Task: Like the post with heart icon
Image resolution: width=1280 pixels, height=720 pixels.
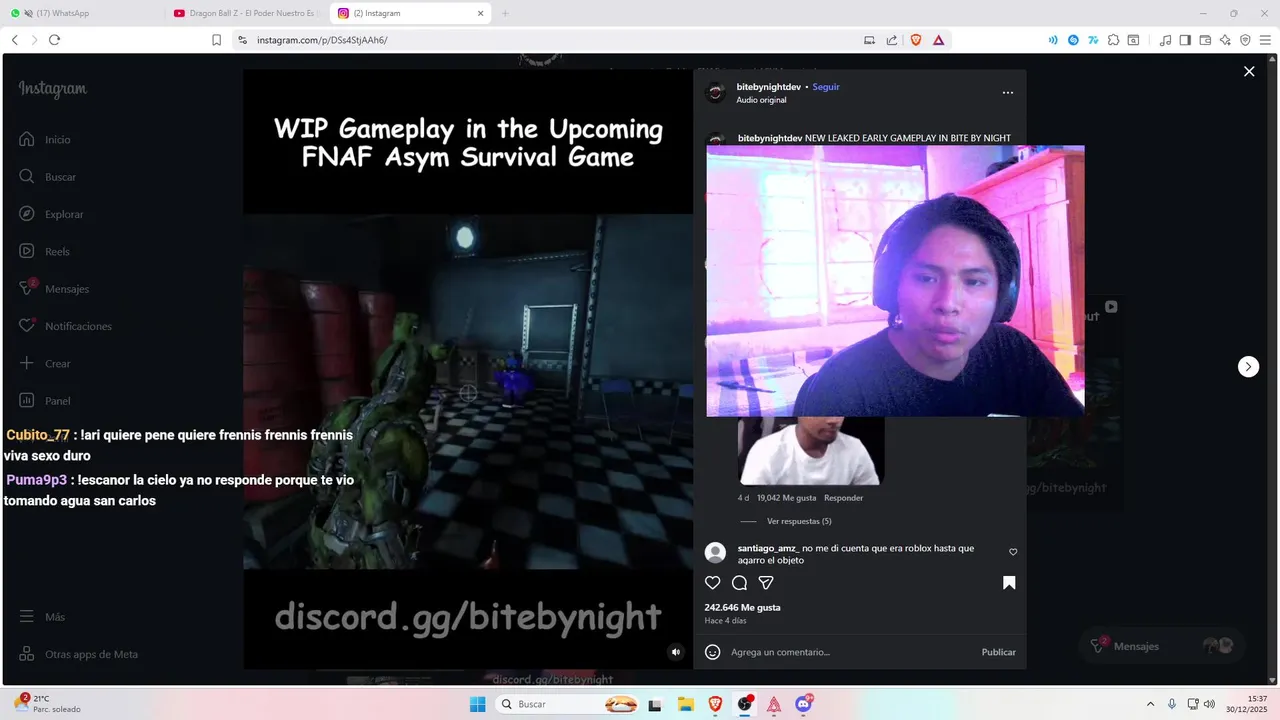Action: (713, 583)
